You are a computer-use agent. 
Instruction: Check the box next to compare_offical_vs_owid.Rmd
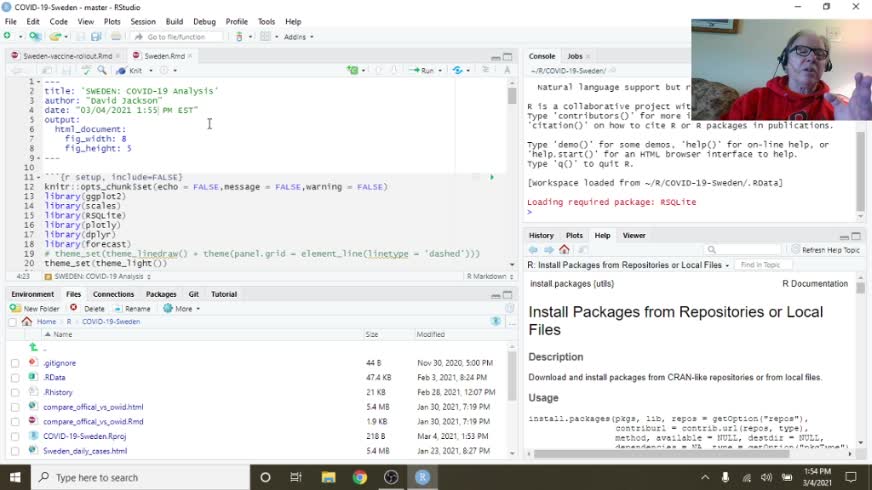point(15,422)
